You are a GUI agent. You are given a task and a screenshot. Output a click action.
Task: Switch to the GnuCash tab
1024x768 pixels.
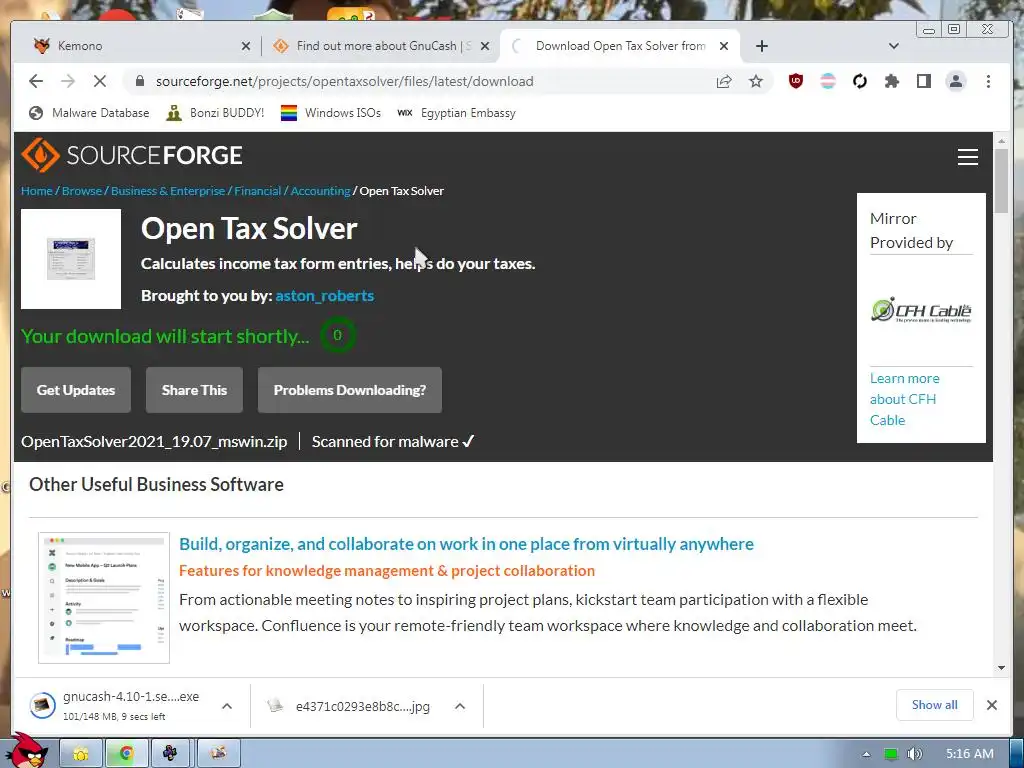tap(381, 46)
